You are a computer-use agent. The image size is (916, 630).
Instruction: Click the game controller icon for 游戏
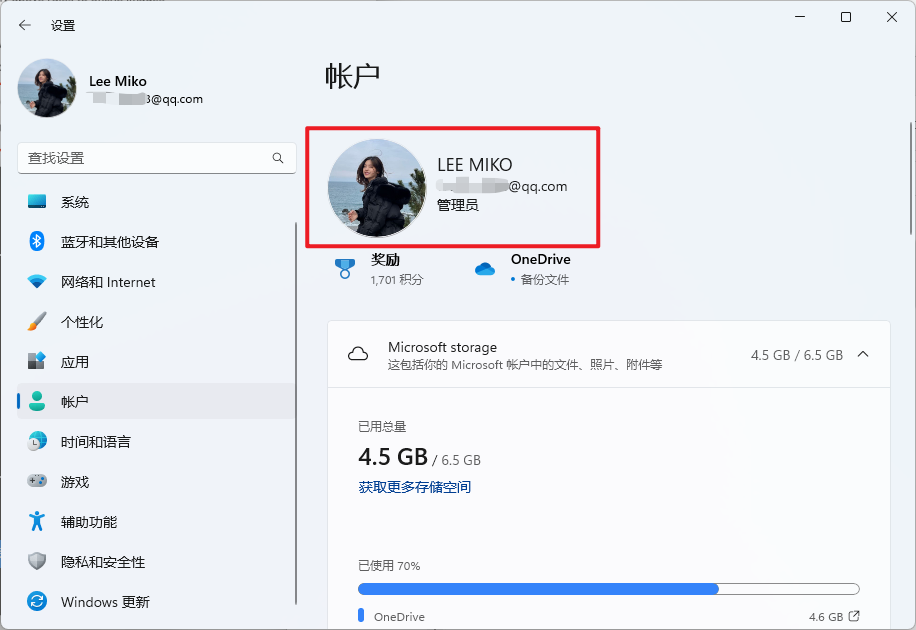coord(37,481)
